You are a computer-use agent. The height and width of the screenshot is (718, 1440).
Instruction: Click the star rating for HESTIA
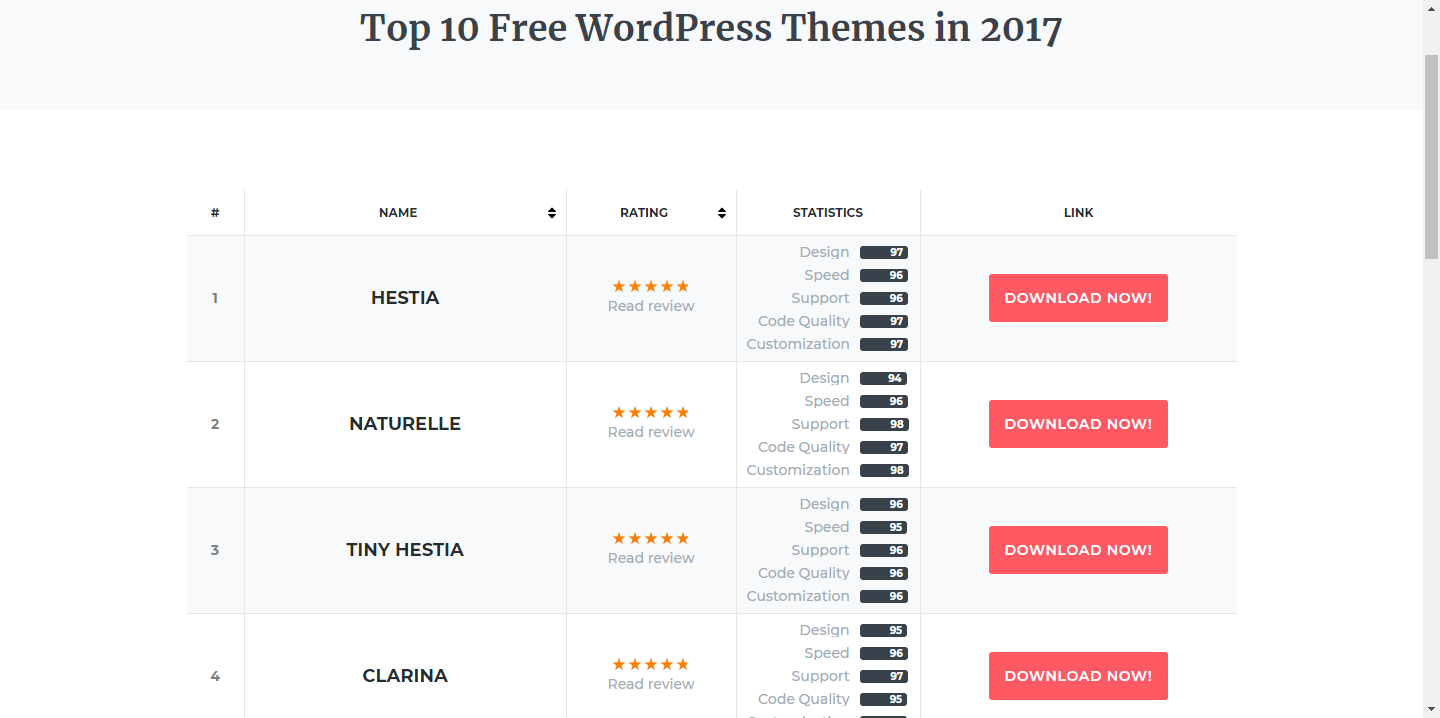click(x=650, y=285)
